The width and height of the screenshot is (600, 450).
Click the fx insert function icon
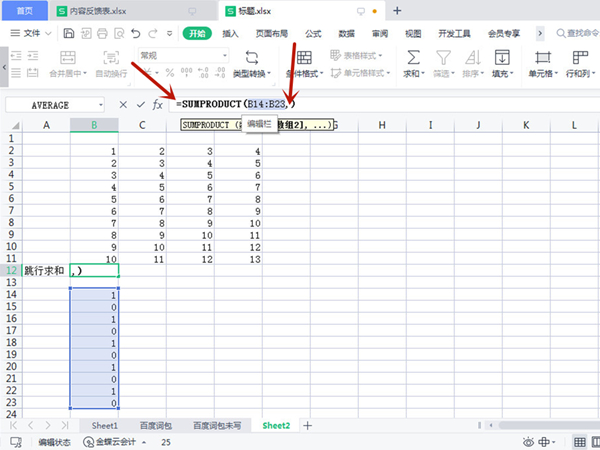click(157, 104)
